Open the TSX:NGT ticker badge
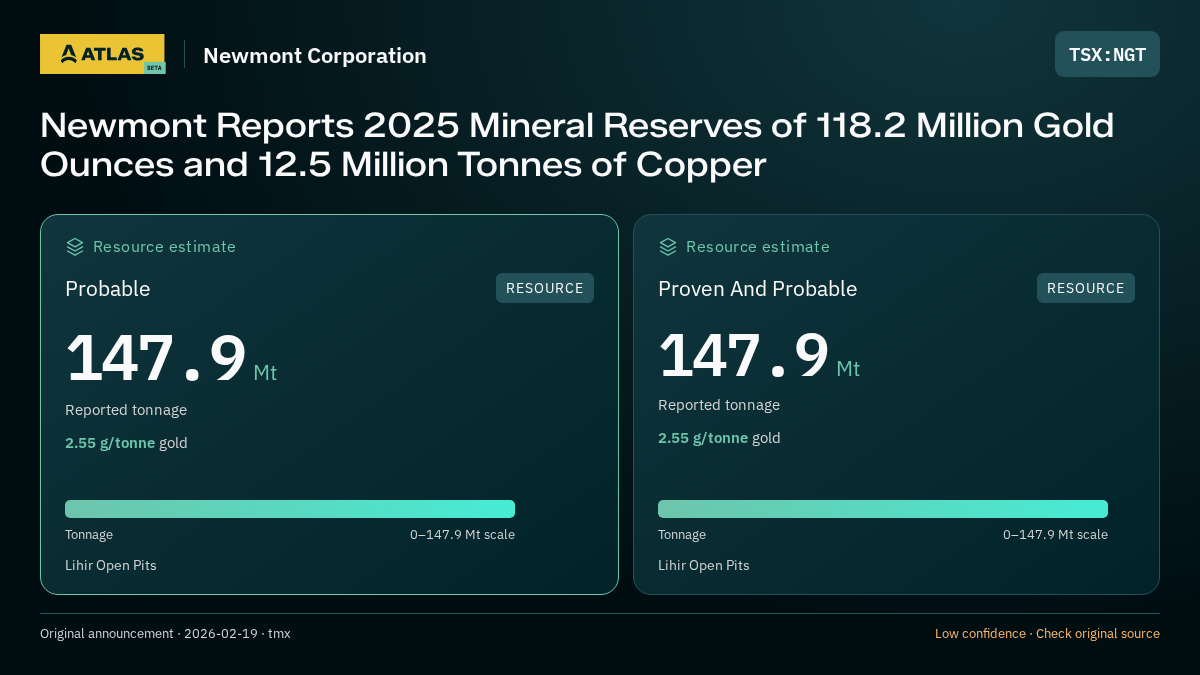This screenshot has width=1200, height=675. tap(1107, 54)
